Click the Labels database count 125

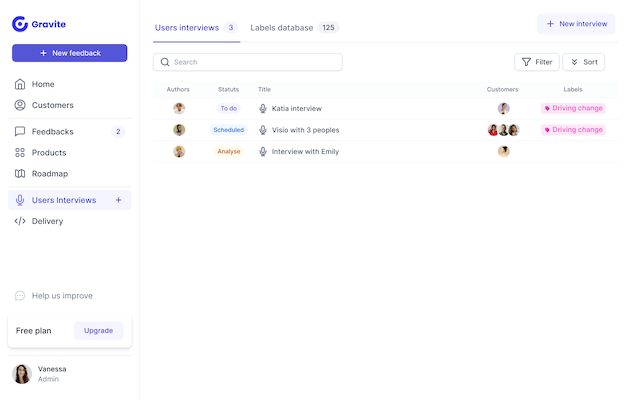(x=328, y=28)
